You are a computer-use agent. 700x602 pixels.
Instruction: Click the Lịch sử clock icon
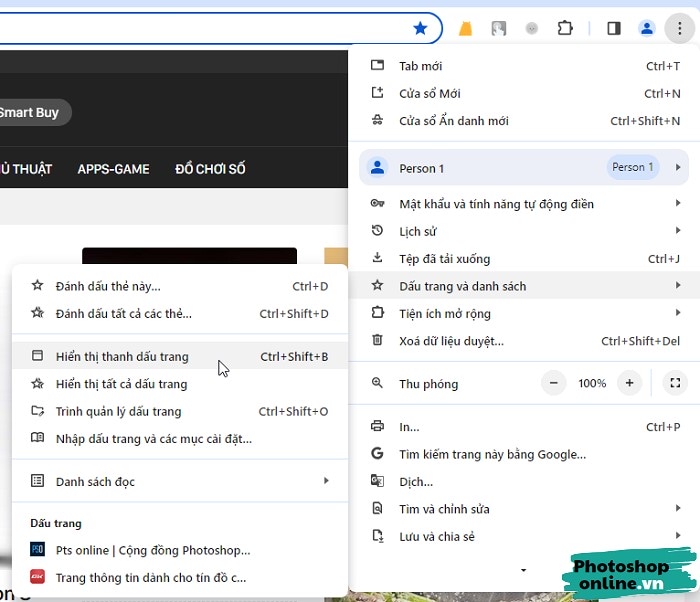pos(377,230)
